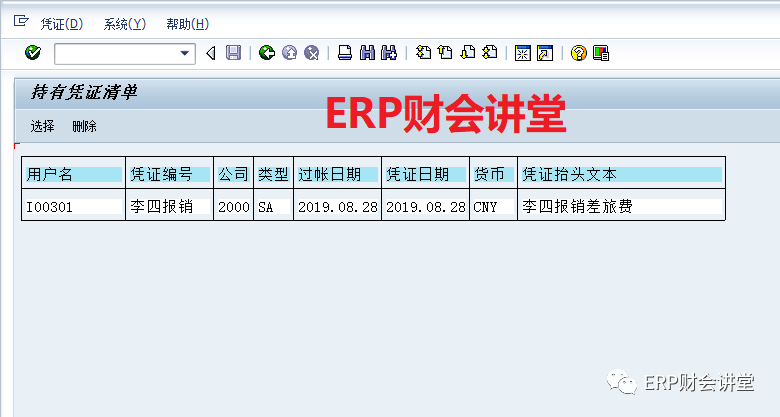Screen dimensions: 780x417
Task: Click the Save diskette icon
Action: (233, 53)
